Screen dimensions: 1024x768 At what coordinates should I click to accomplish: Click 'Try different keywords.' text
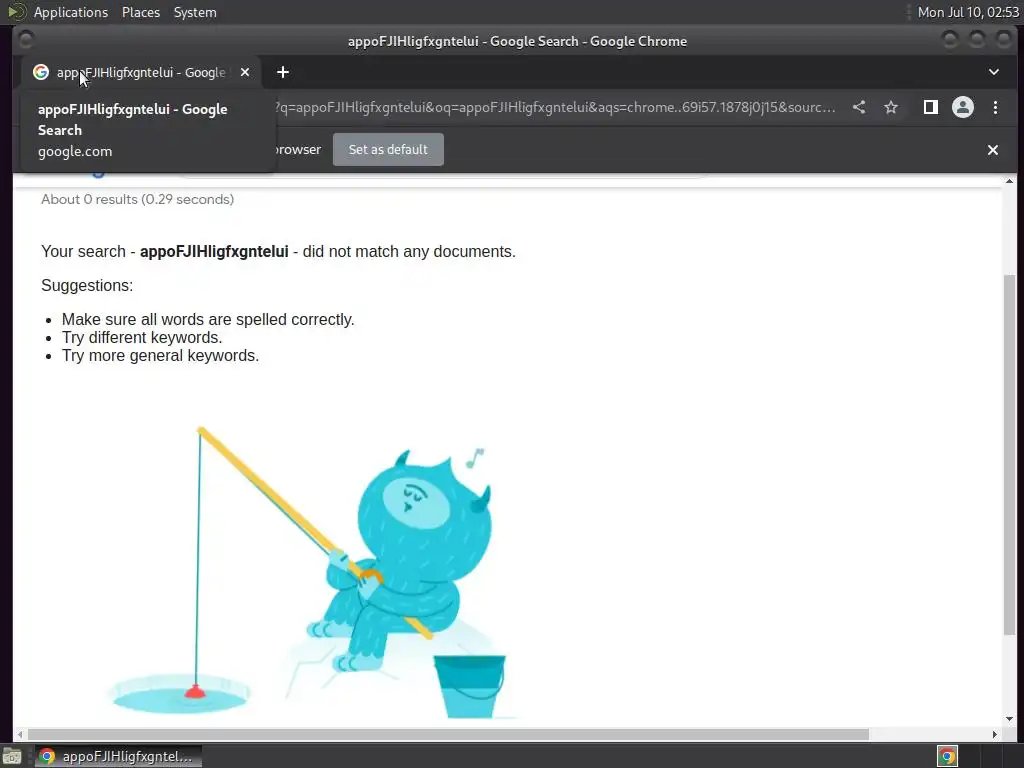click(x=142, y=338)
